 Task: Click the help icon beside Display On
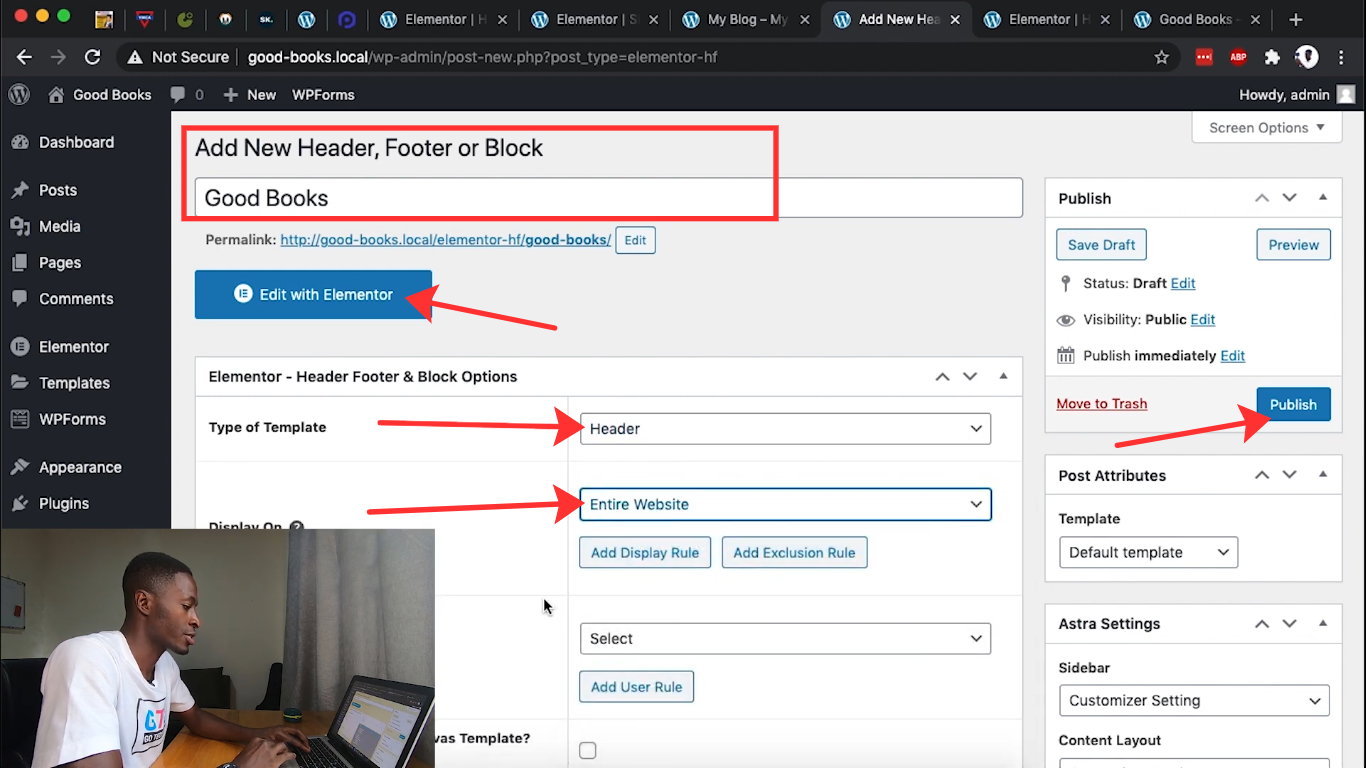(x=296, y=527)
